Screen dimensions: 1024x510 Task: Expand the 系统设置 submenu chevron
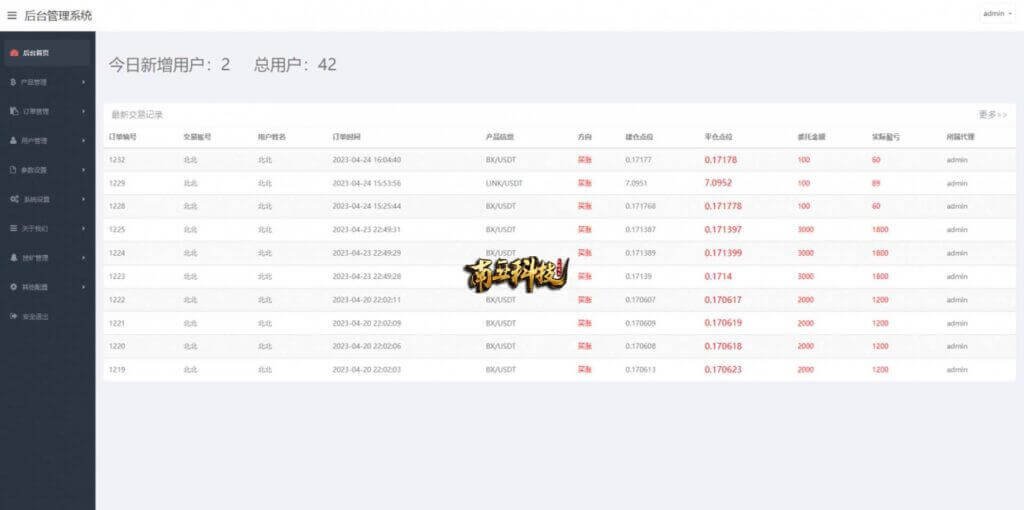pyautogui.click(x=83, y=199)
